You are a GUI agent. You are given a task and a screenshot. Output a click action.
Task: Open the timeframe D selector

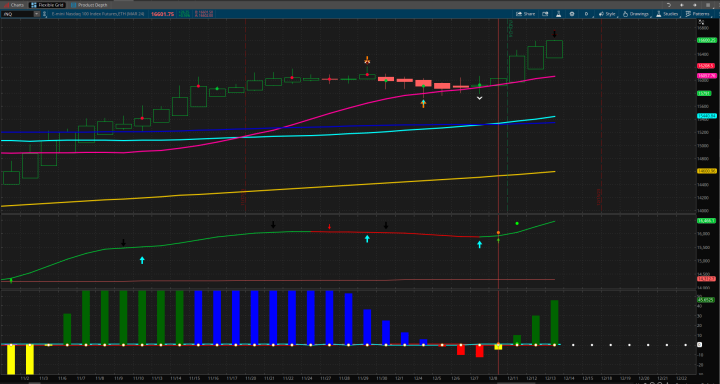pos(587,14)
